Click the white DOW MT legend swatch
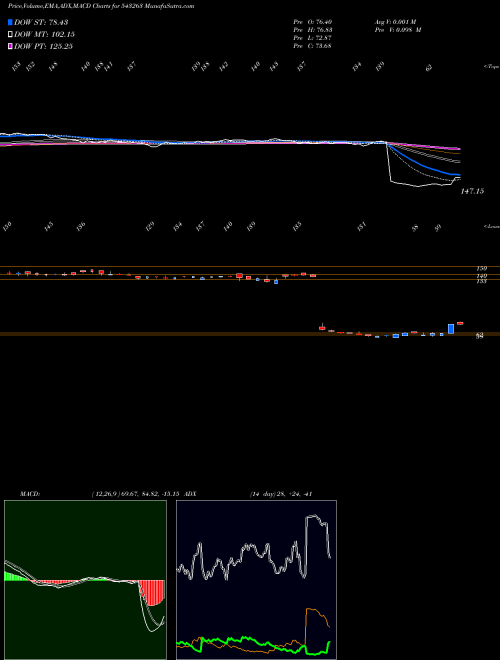Viewport: 500px width, 660px height. coord(10,34)
